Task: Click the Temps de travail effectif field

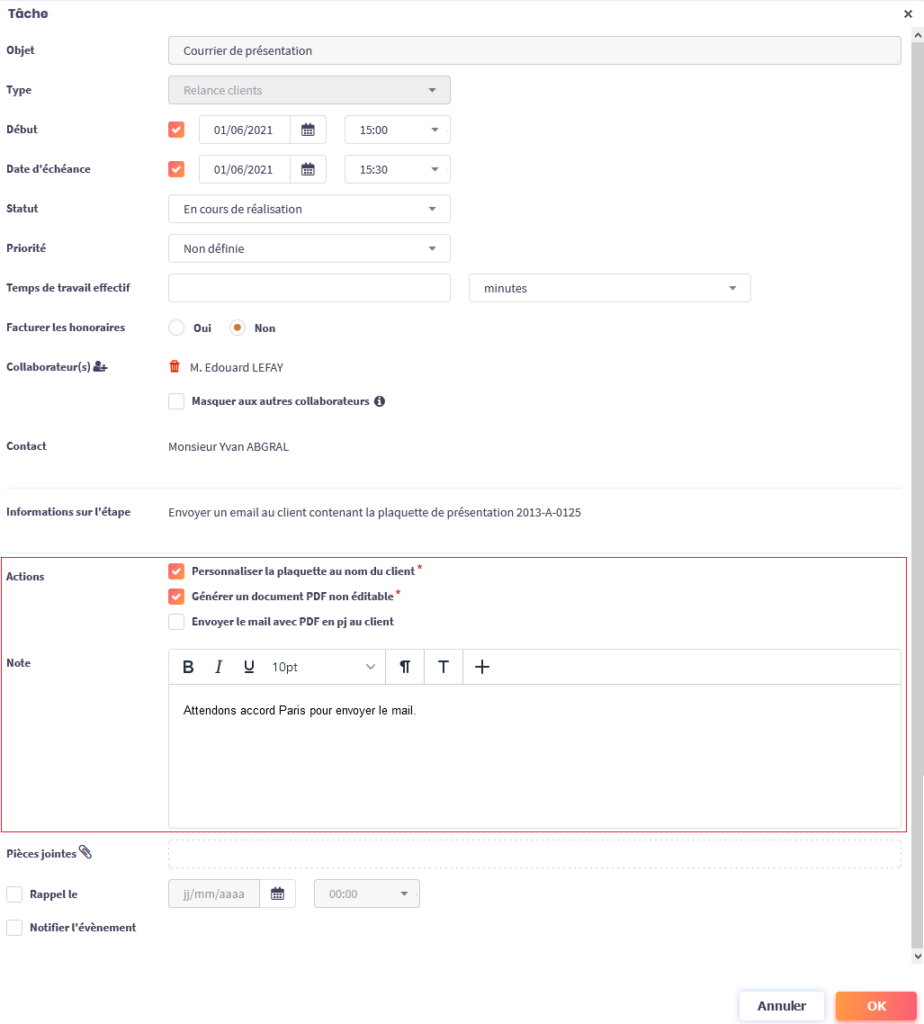Action: 309,288
